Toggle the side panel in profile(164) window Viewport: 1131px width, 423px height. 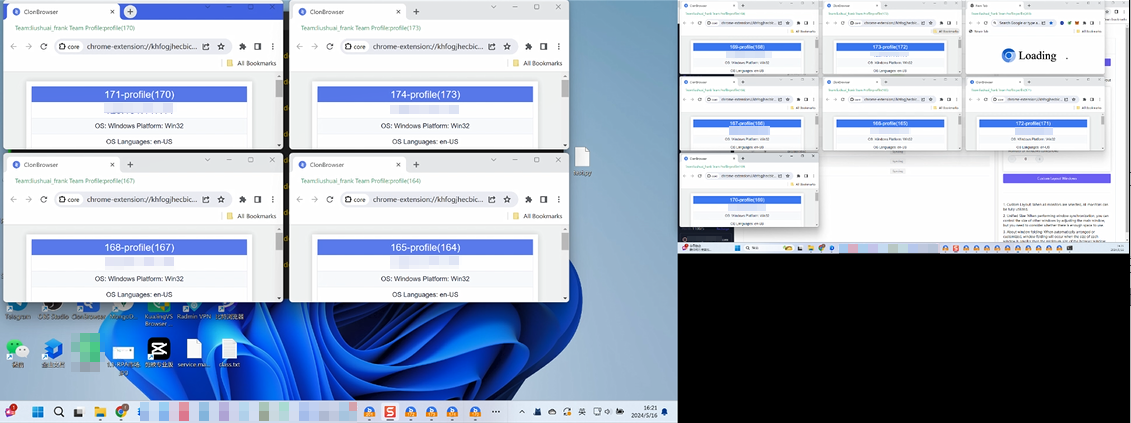[543, 199]
